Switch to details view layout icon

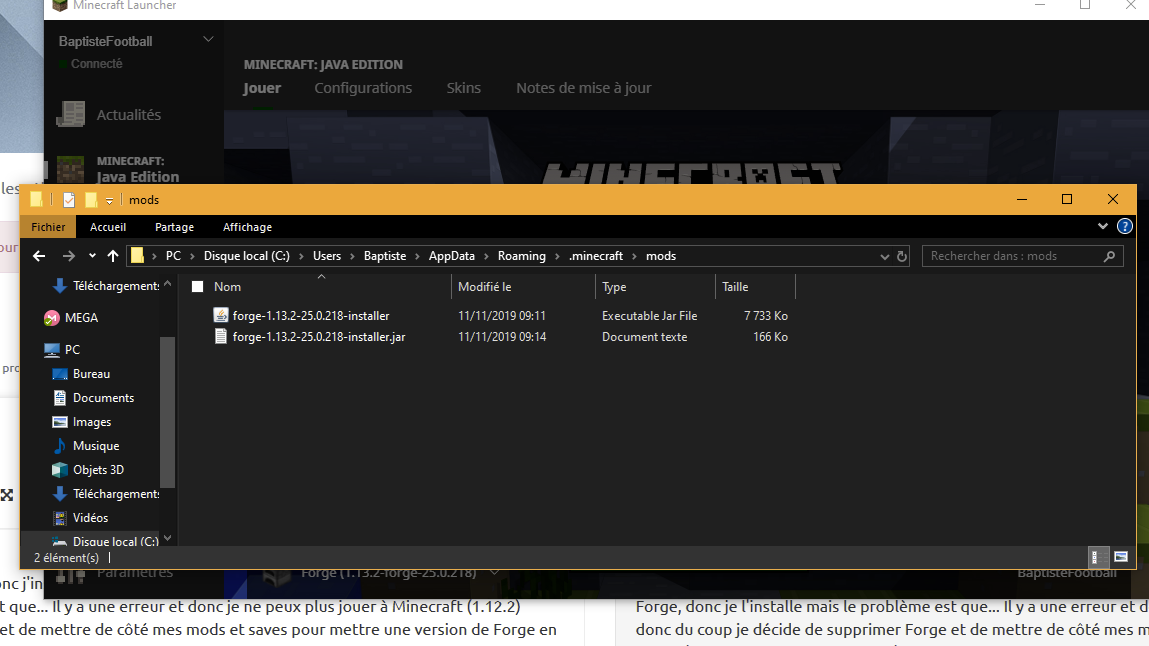tap(1095, 557)
